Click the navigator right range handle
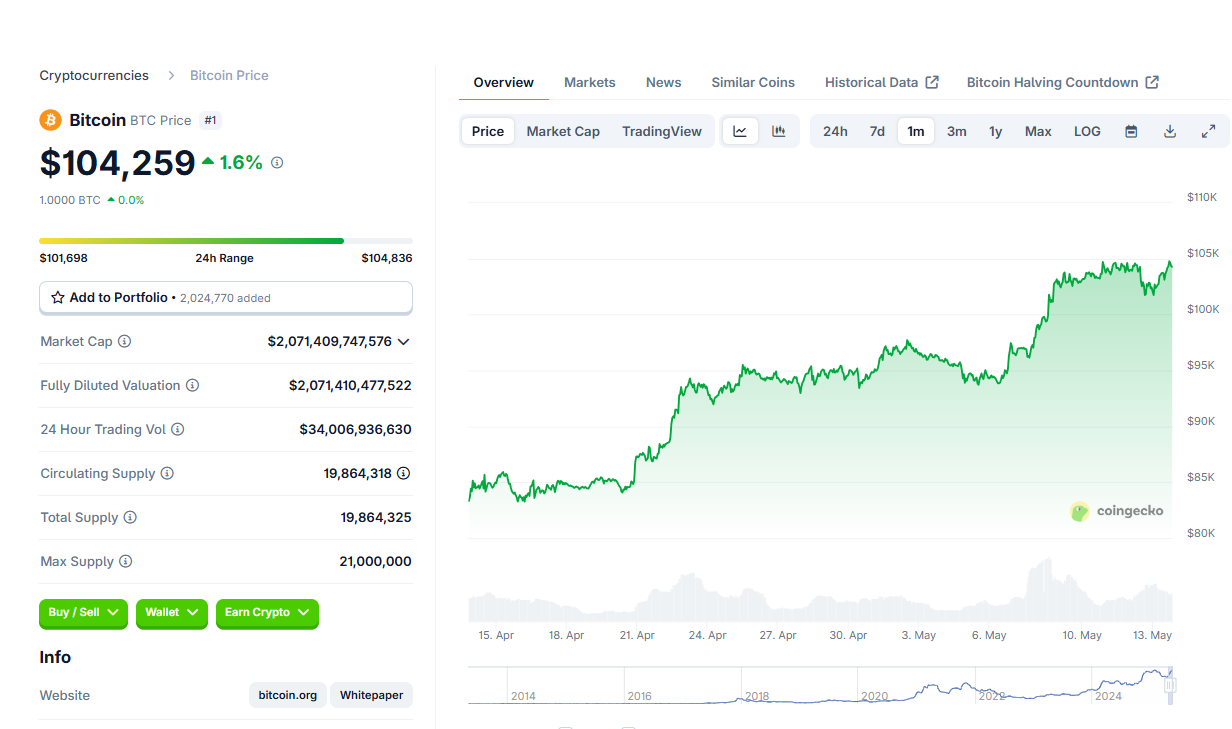 (x=1170, y=685)
